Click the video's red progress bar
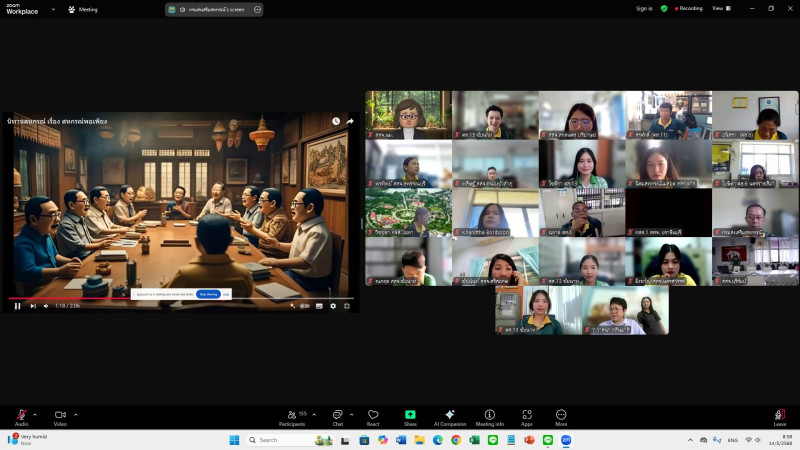Screen dimensions: 800x450 (x=70, y=298)
